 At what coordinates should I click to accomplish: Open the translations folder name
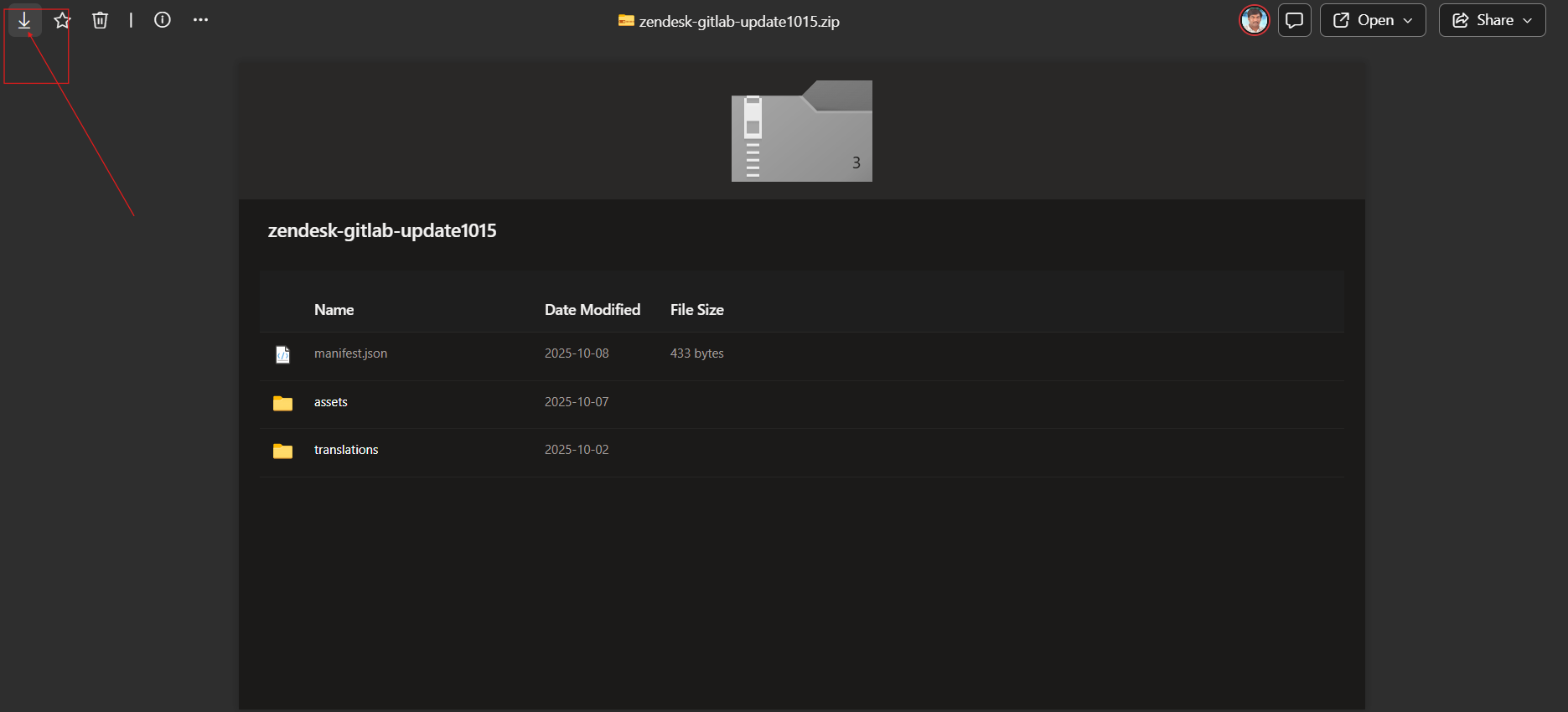pos(346,450)
